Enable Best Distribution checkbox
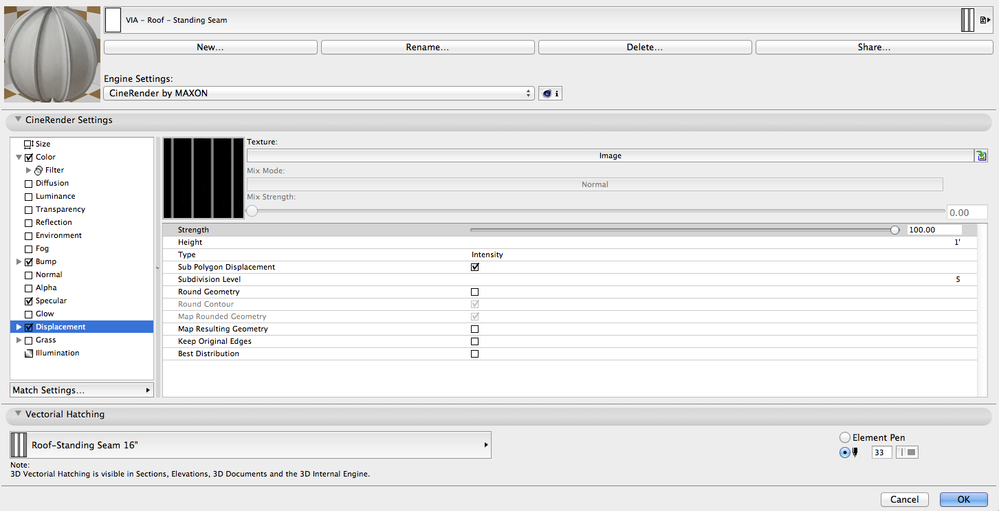The image size is (999, 511). point(475,354)
